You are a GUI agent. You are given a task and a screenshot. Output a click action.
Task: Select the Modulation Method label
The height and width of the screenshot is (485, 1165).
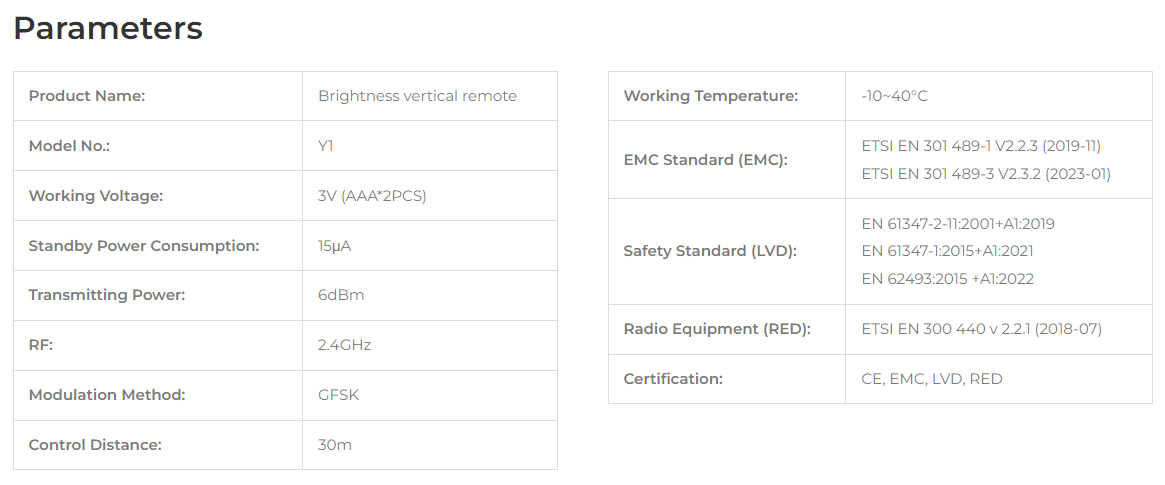(106, 394)
